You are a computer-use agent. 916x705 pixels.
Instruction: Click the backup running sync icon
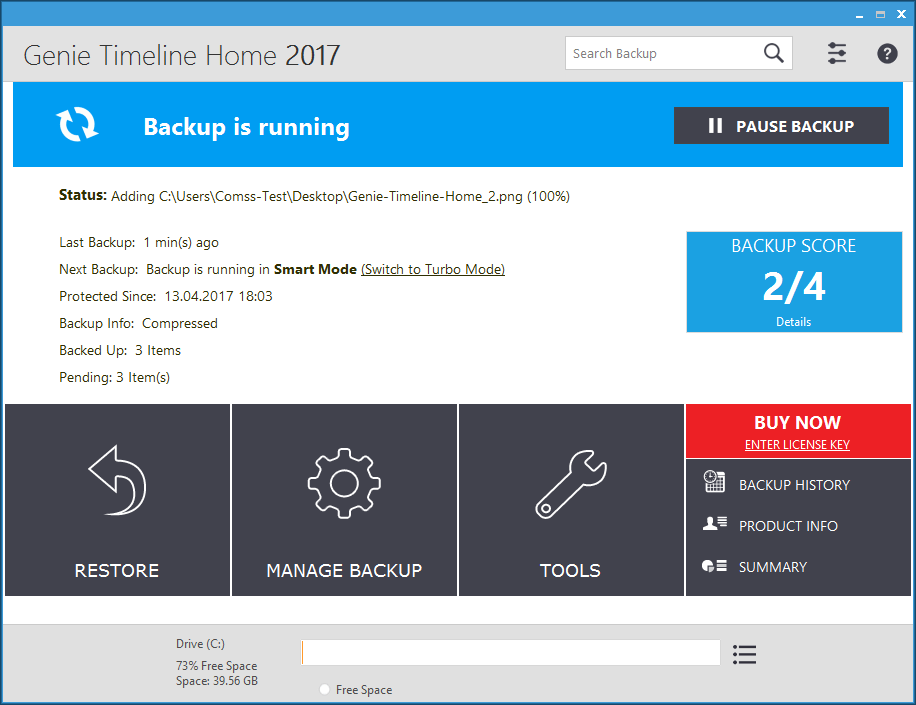[77, 124]
